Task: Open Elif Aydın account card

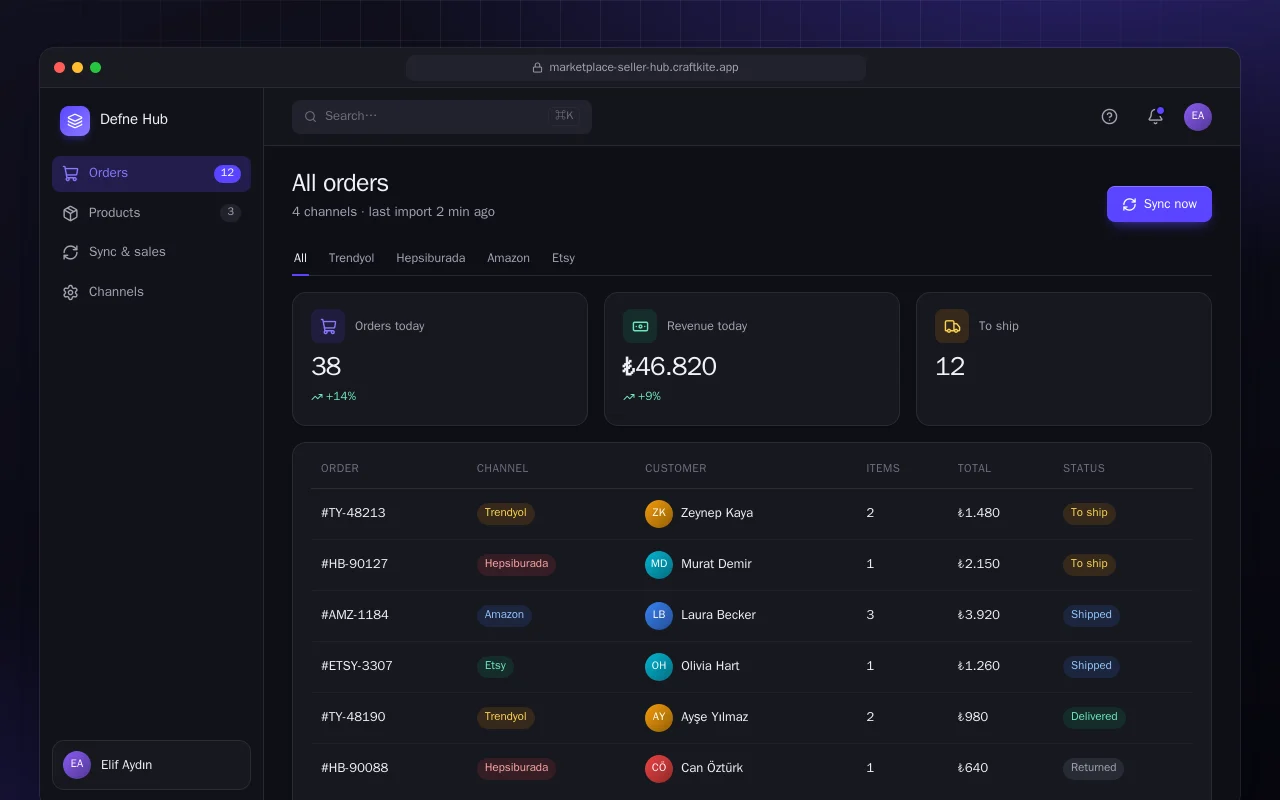Action: click(x=151, y=765)
